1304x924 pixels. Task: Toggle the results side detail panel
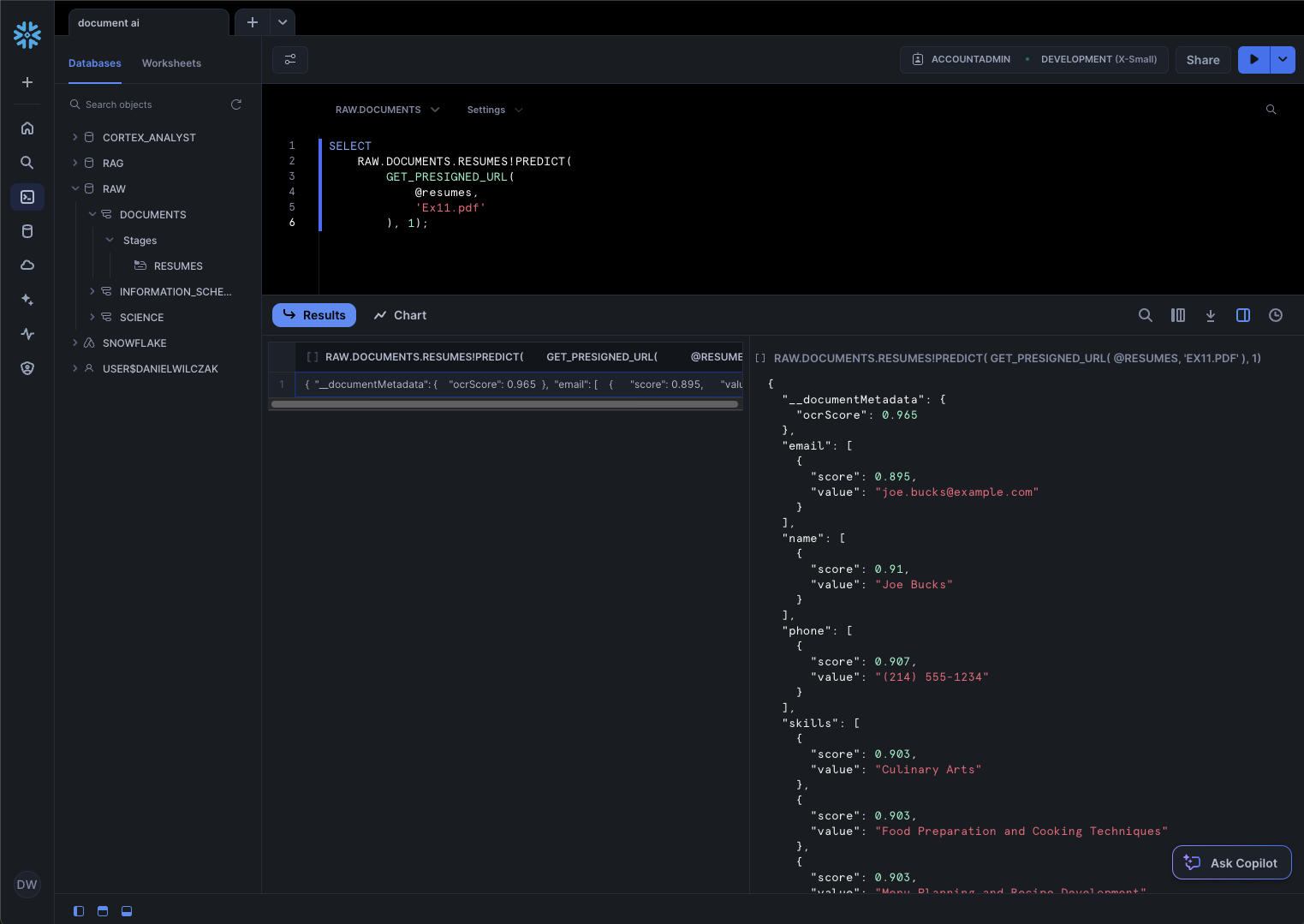click(1243, 315)
